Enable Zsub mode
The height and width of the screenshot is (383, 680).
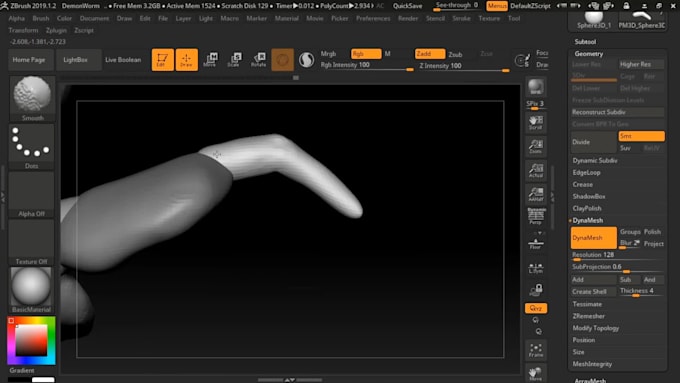click(455, 55)
